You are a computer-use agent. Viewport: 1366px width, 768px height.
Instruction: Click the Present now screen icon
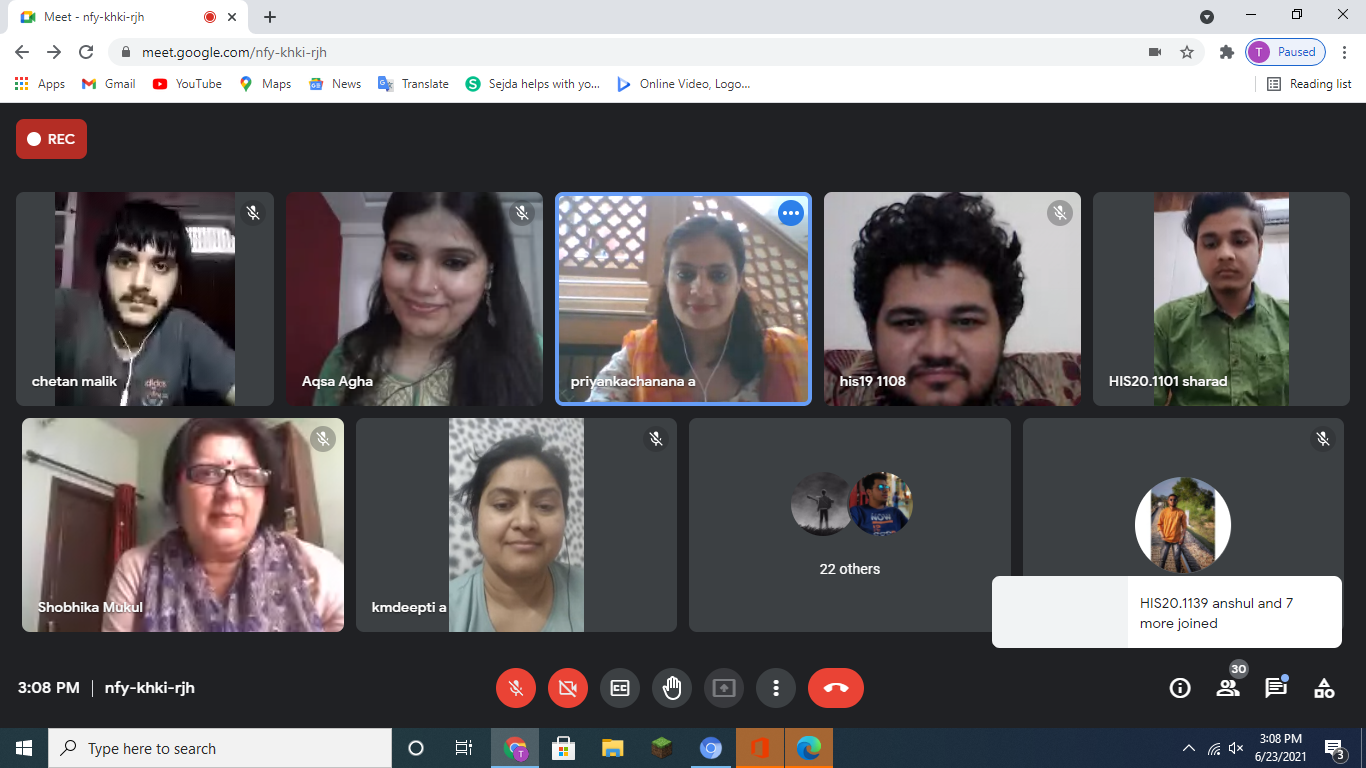tap(724, 688)
